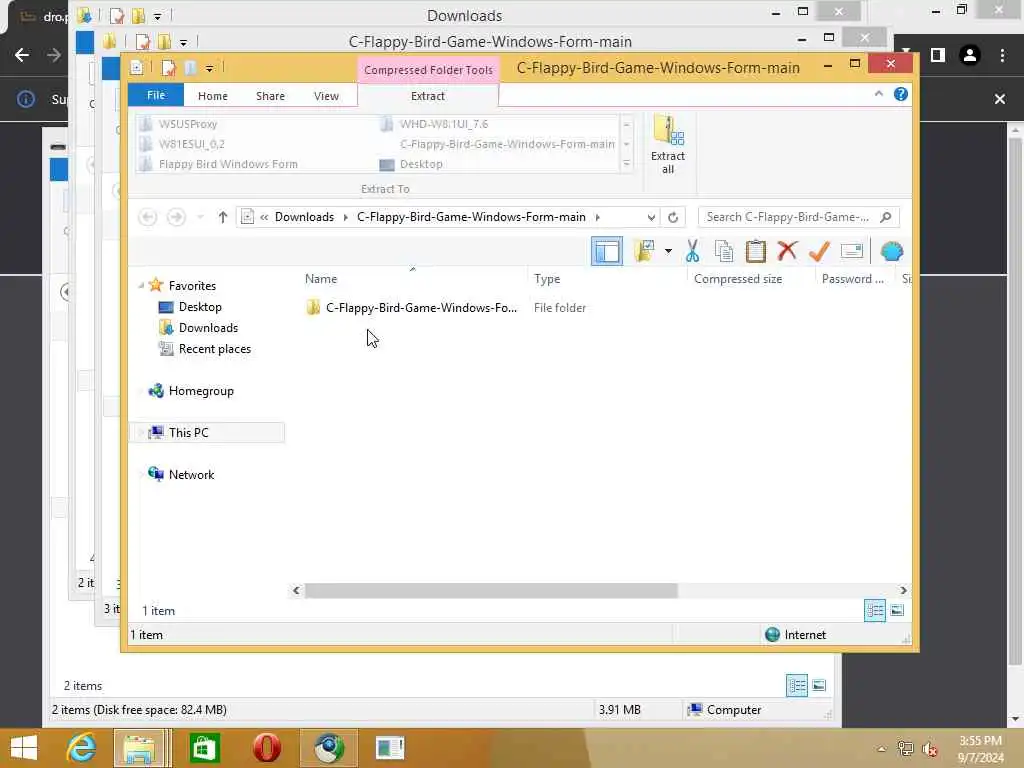Click the Extract To gallery up arrow
Screen dimensions: 1024x768
[626, 124]
